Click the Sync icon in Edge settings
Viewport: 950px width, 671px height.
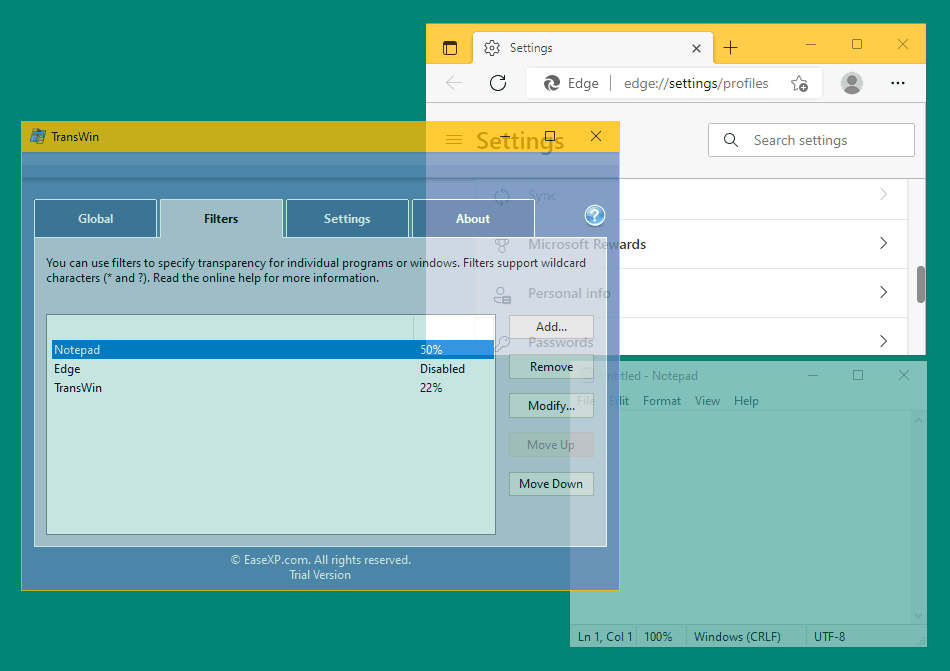tap(502, 196)
